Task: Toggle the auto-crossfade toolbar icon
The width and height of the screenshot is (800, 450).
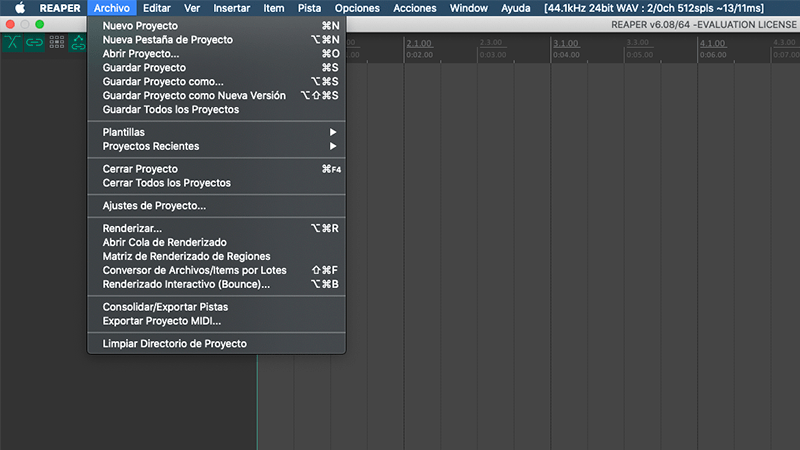Action: [13, 42]
